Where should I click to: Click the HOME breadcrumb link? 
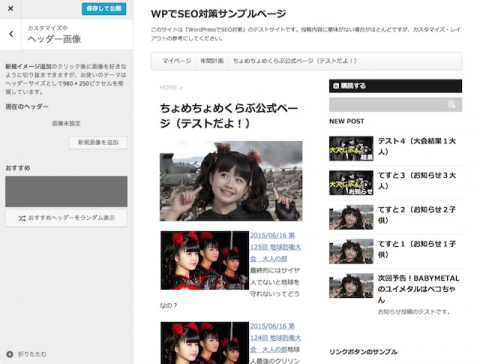click(168, 88)
